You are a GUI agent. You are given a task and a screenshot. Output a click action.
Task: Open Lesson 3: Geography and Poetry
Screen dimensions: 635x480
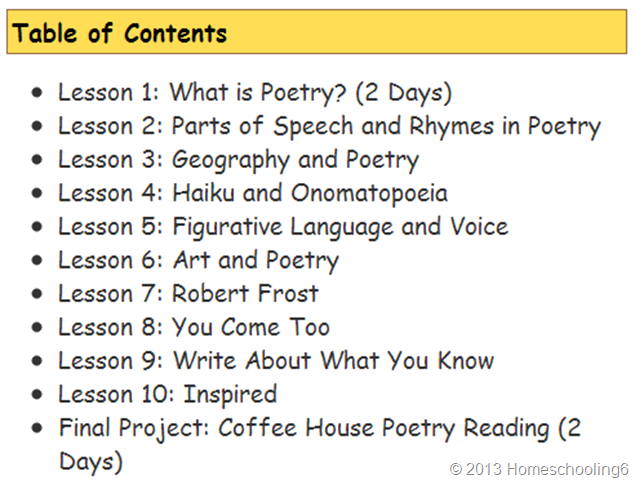pyautogui.click(x=238, y=160)
